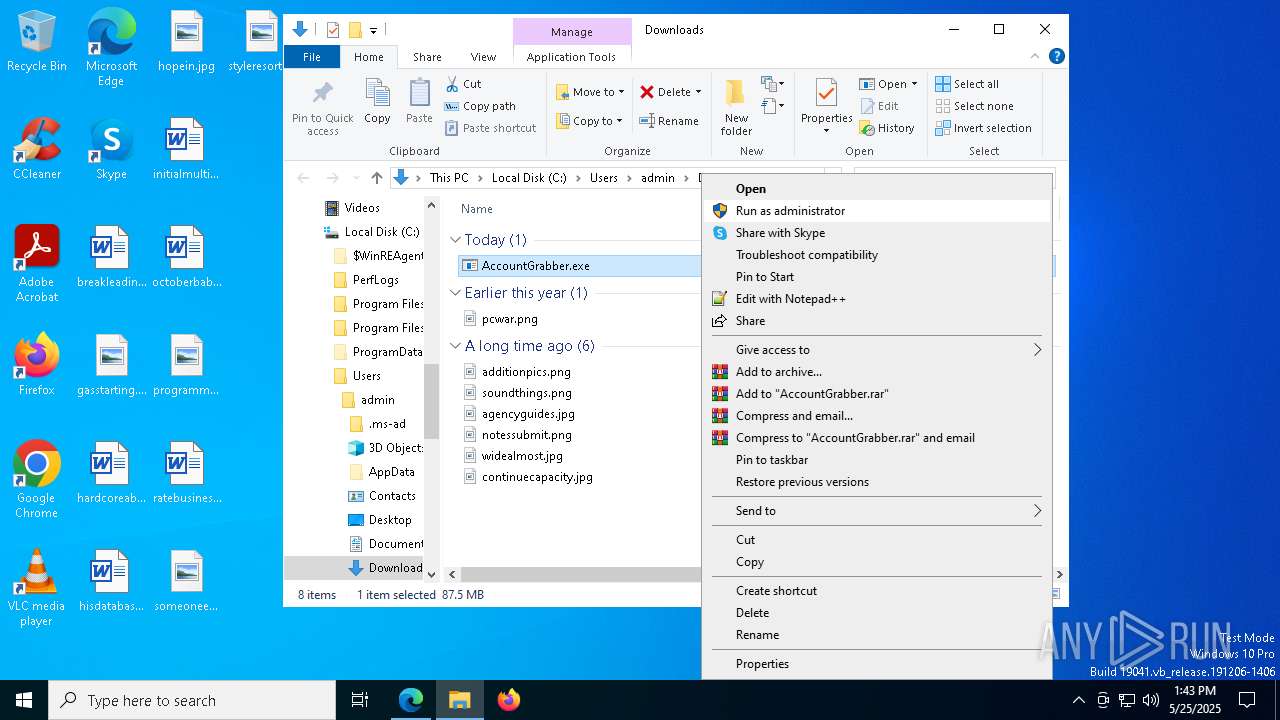Viewport: 1280px width, 720px height.
Task: Click Pin to Quick access icon
Action: (x=322, y=95)
